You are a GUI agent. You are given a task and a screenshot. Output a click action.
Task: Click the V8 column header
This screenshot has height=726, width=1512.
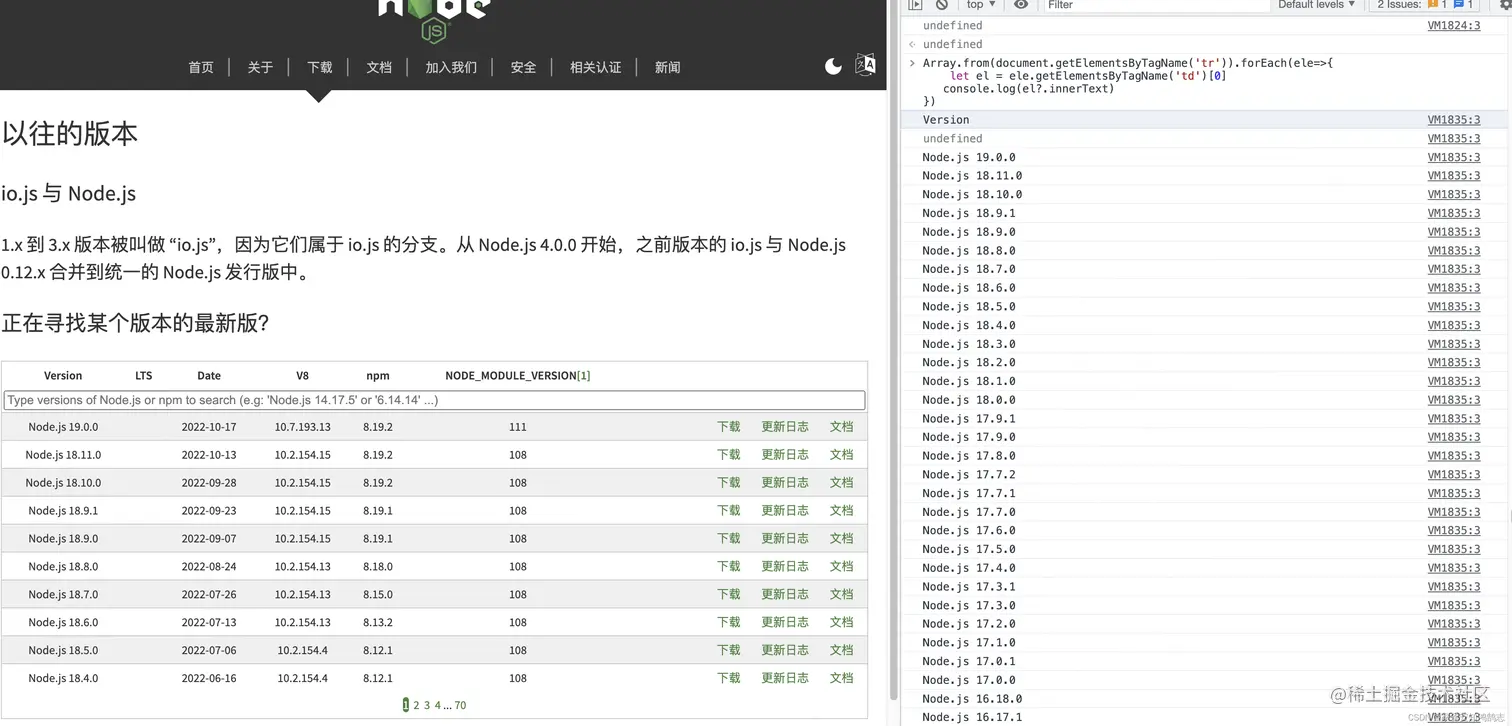pyautogui.click(x=302, y=376)
